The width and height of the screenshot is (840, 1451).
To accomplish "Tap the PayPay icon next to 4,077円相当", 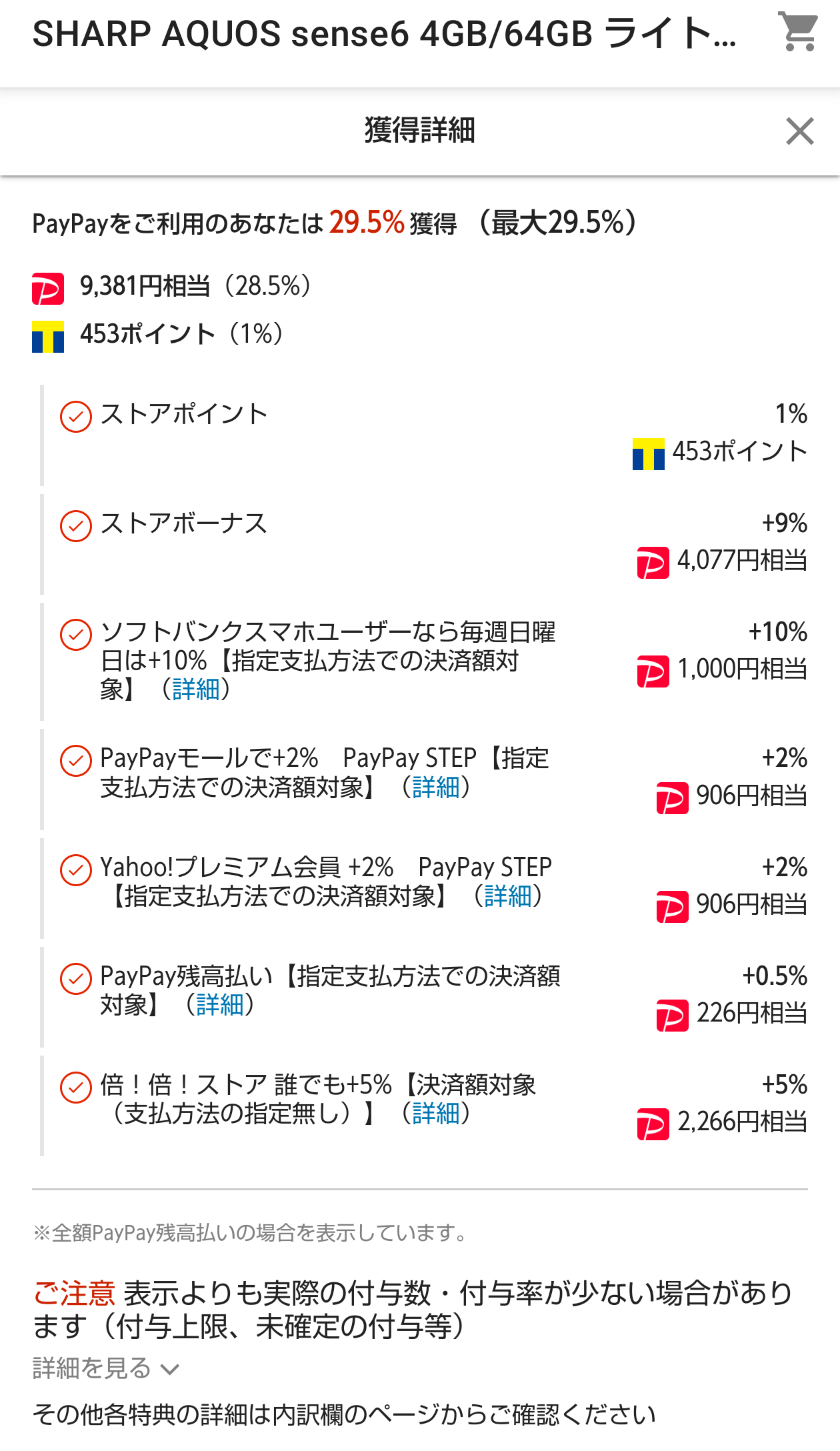I will [x=653, y=562].
